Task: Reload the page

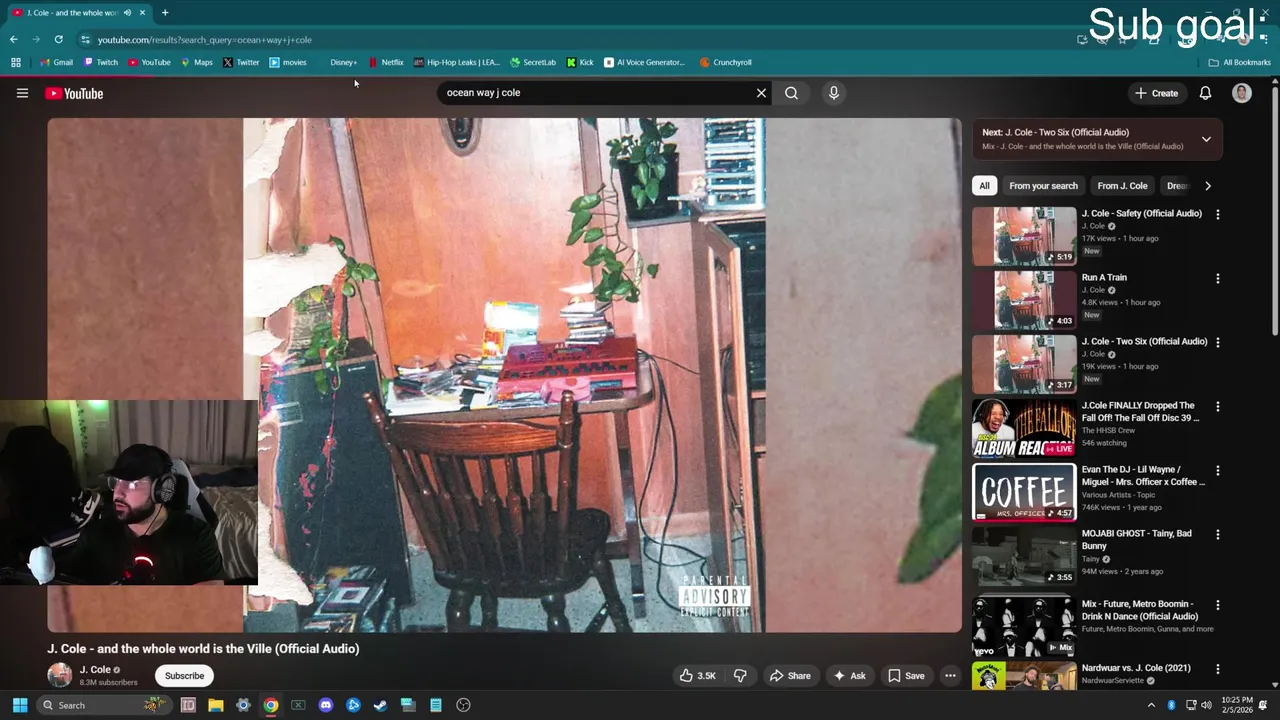Action: pyautogui.click(x=59, y=40)
